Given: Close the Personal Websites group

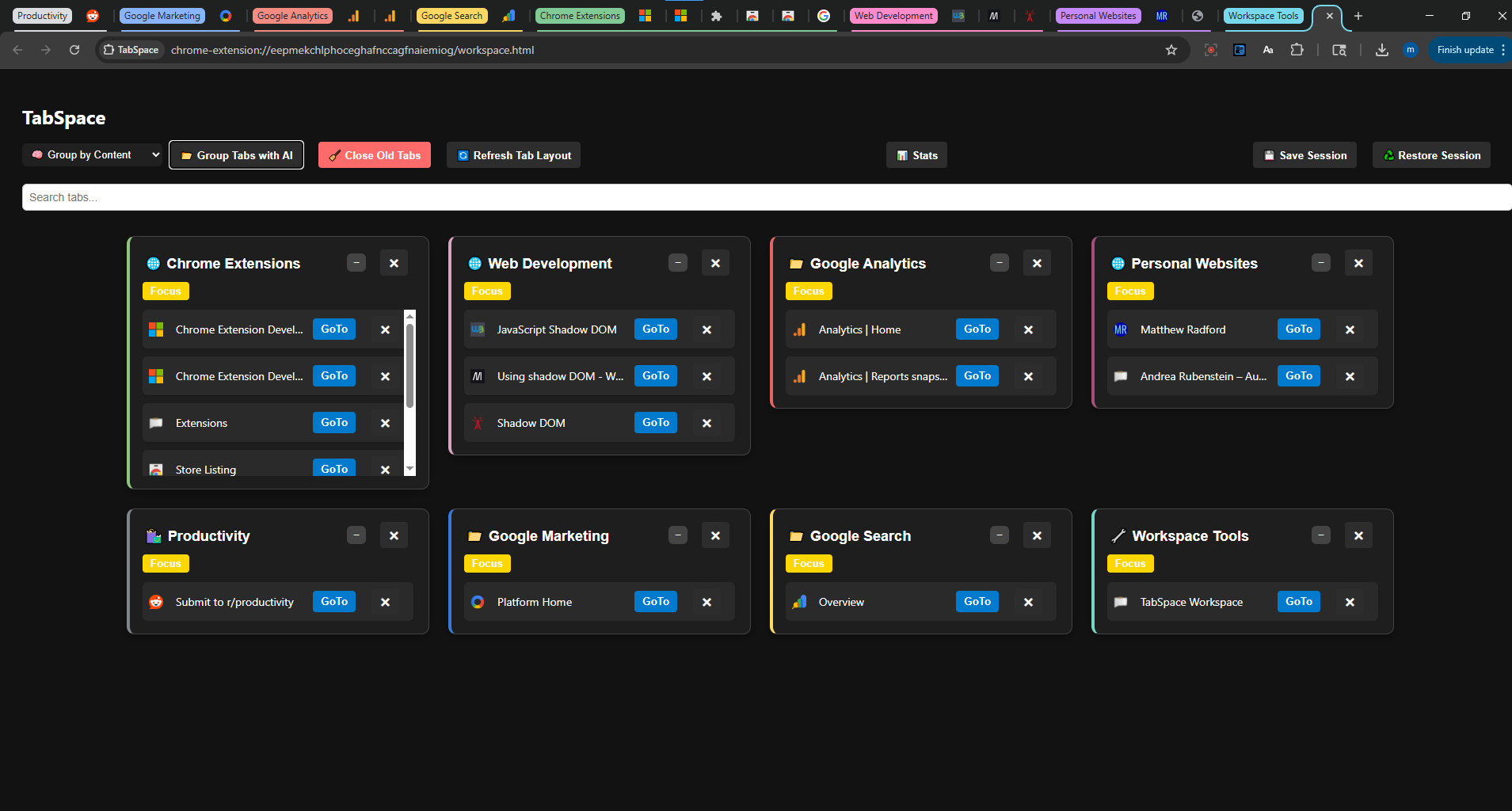Looking at the screenshot, I should pos(1358,263).
